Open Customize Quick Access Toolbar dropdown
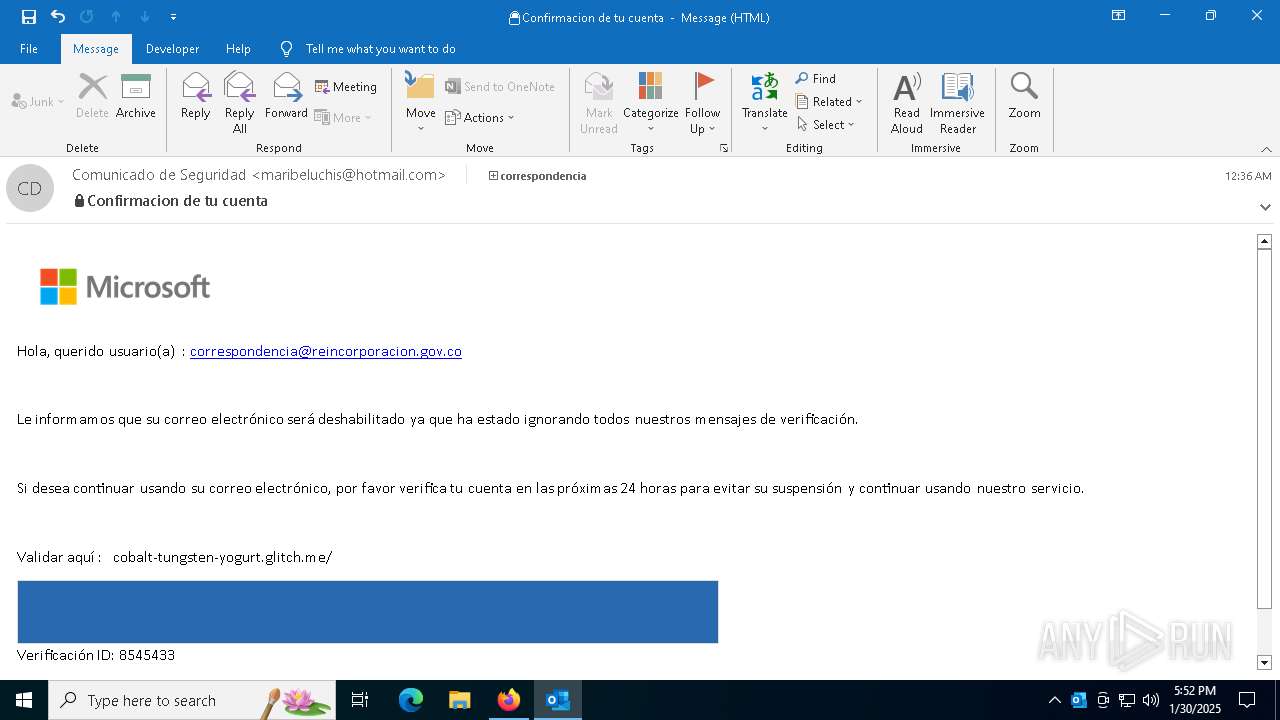1280x720 pixels. (174, 17)
